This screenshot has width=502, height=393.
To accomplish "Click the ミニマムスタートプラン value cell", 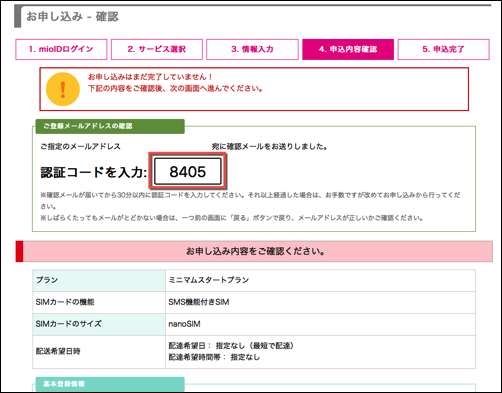I will tap(320, 280).
